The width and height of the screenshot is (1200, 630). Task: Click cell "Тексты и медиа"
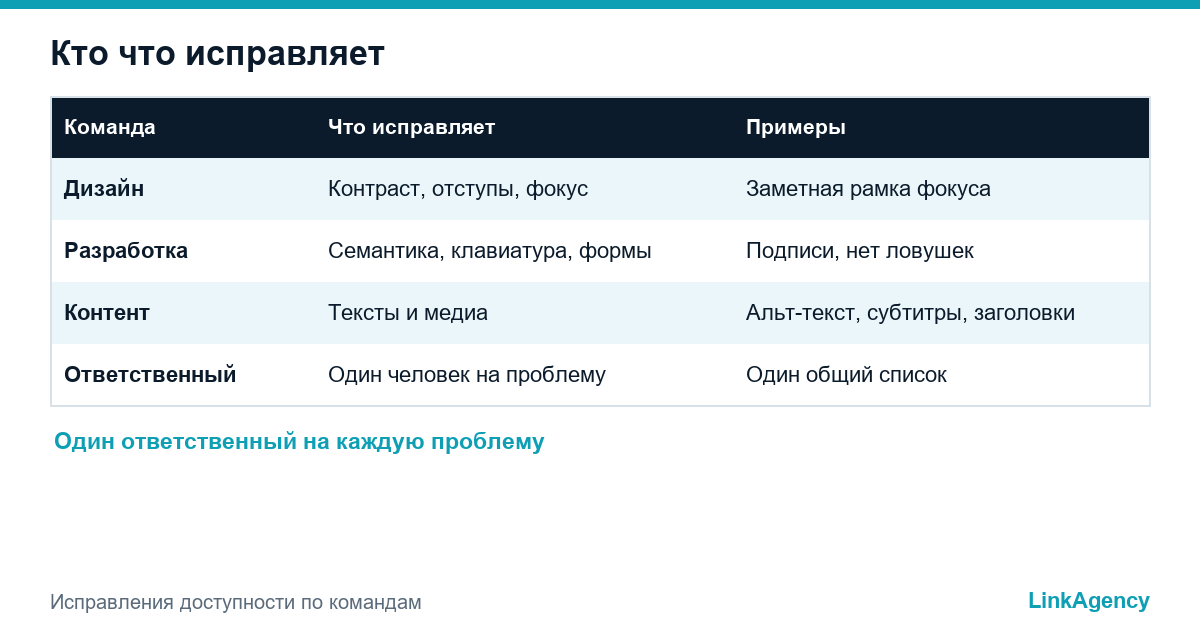coord(408,313)
